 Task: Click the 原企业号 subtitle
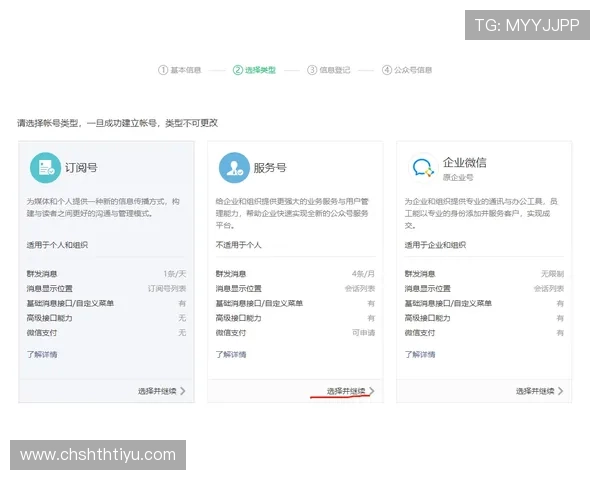pyautogui.click(x=458, y=177)
